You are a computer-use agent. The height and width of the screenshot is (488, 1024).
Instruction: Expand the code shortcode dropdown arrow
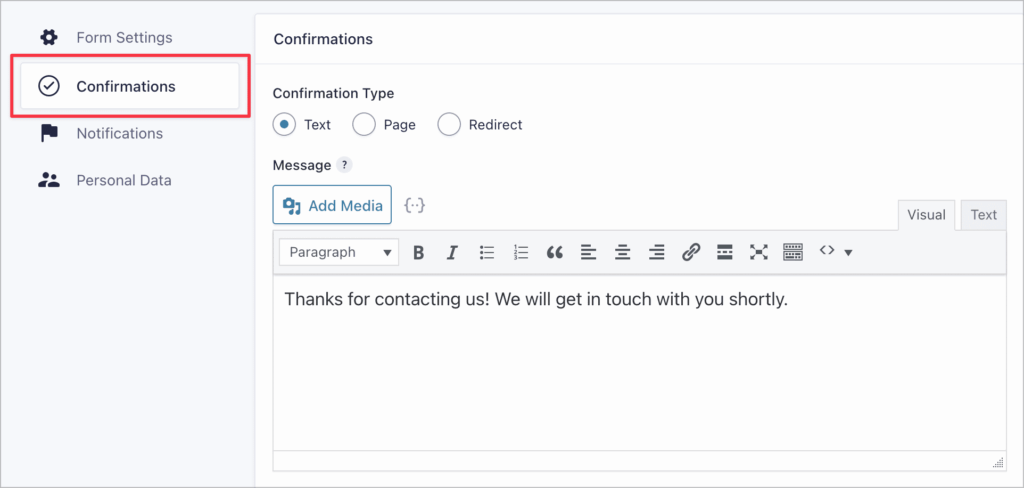pyautogui.click(x=848, y=253)
